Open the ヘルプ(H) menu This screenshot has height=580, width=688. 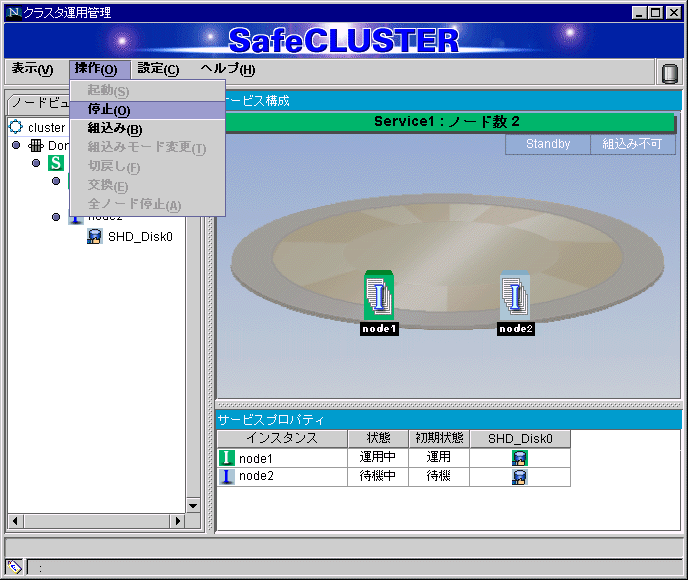(227, 69)
